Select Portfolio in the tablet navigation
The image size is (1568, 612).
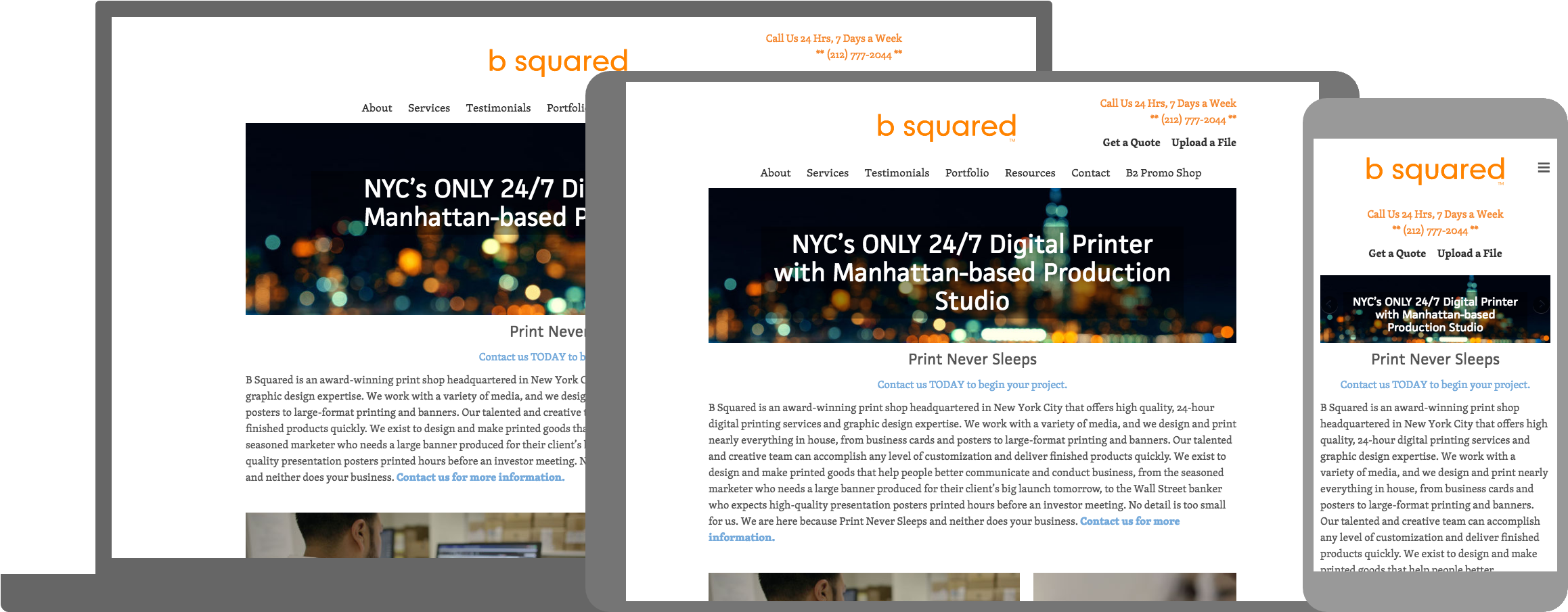(966, 173)
